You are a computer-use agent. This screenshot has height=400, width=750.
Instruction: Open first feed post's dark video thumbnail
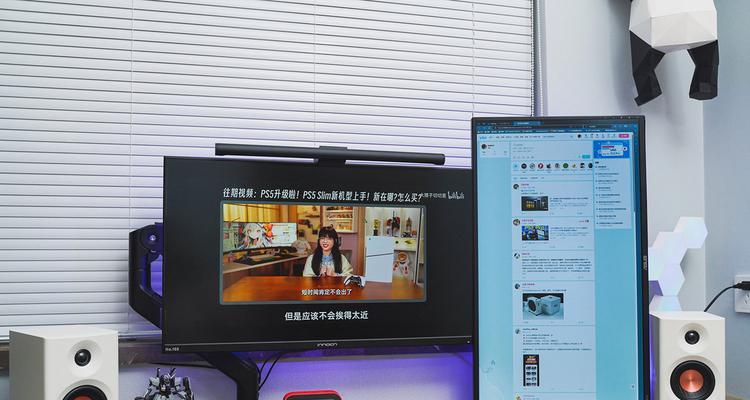[x=535, y=203]
